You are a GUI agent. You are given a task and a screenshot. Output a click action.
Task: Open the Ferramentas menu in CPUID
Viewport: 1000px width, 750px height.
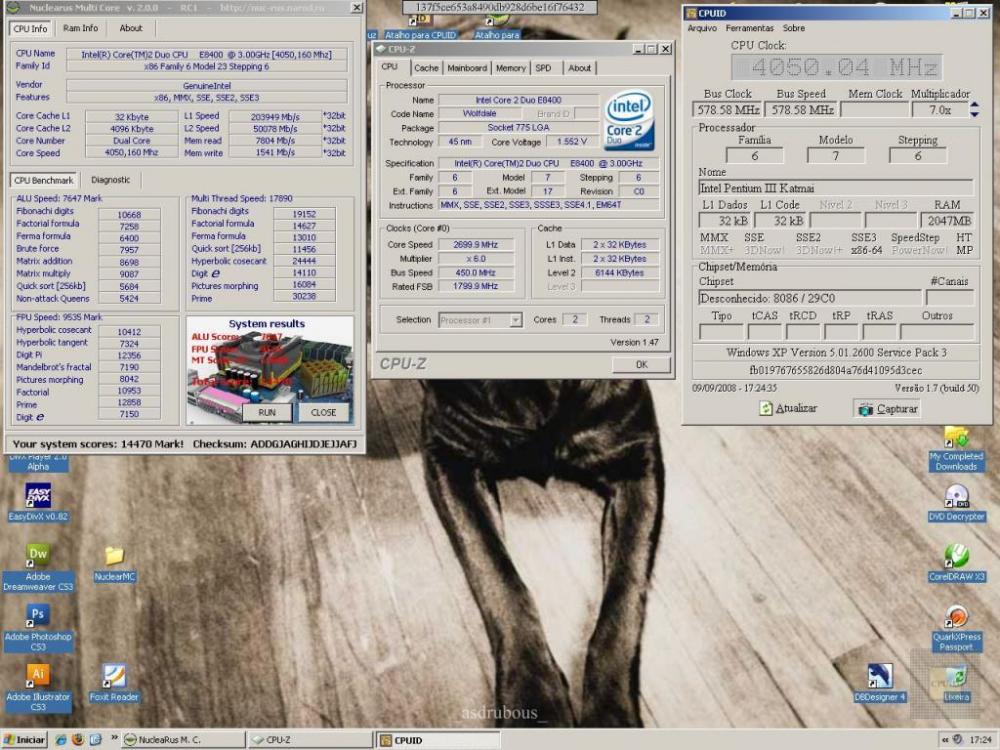coord(750,28)
